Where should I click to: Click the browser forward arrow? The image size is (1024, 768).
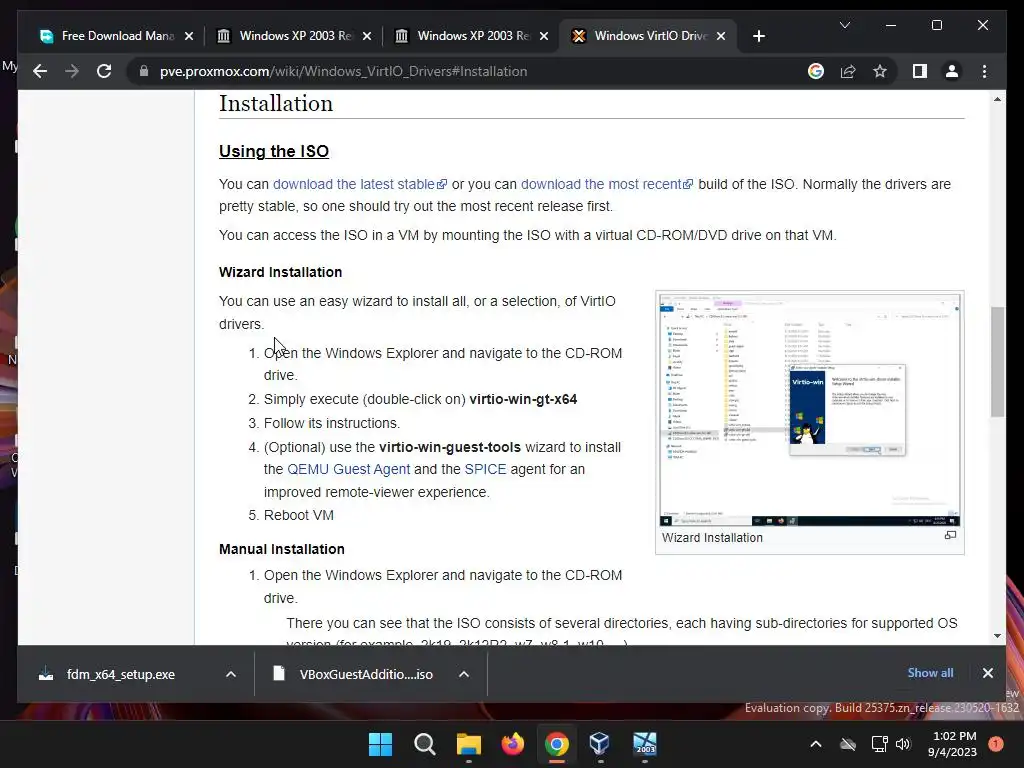(72, 71)
